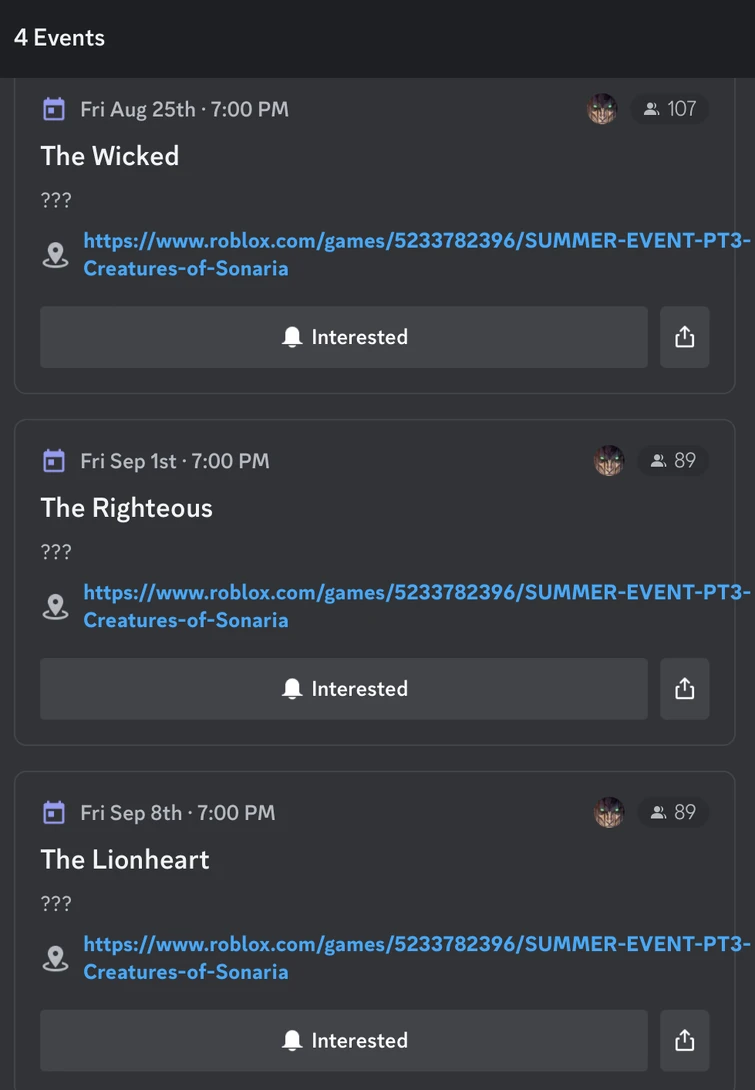Click the calendar icon for The Righteous event
Viewport: 755px width, 1090px height.
(53, 460)
